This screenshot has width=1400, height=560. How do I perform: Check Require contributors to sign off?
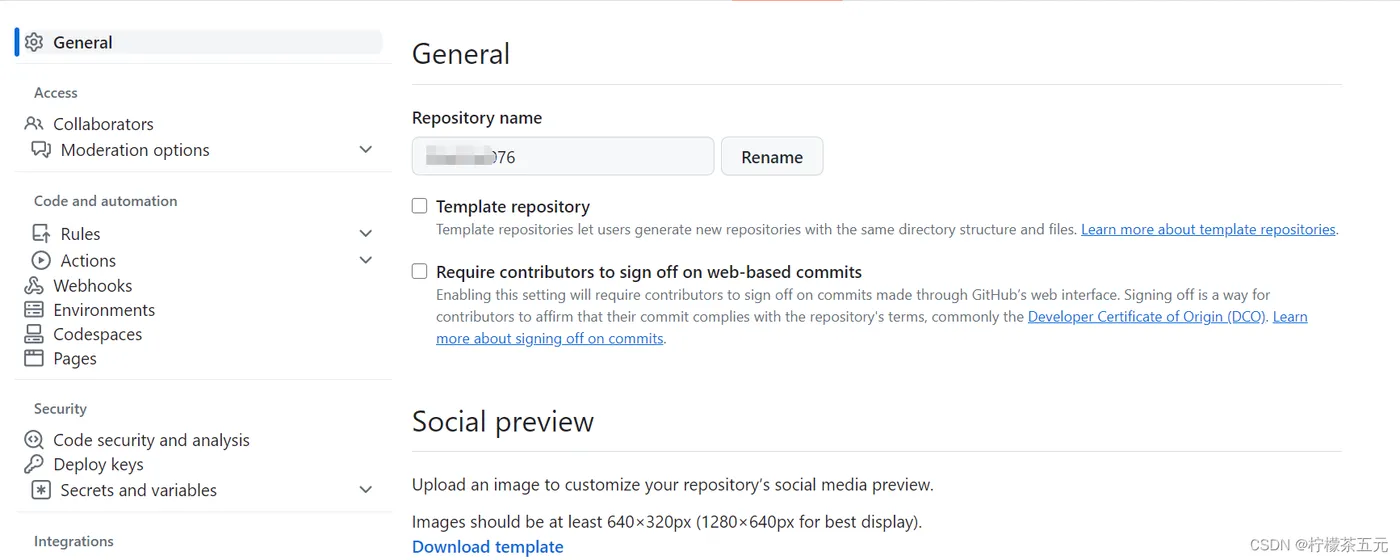click(x=420, y=271)
